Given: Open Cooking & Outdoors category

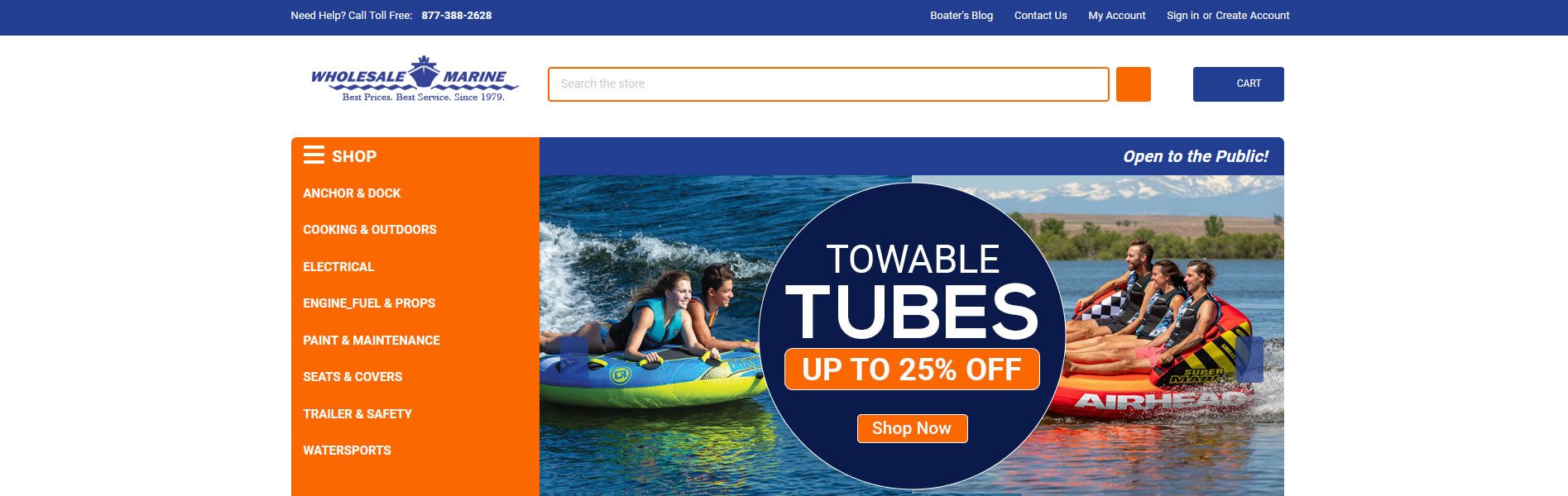Looking at the screenshot, I should click(x=370, y=230).
